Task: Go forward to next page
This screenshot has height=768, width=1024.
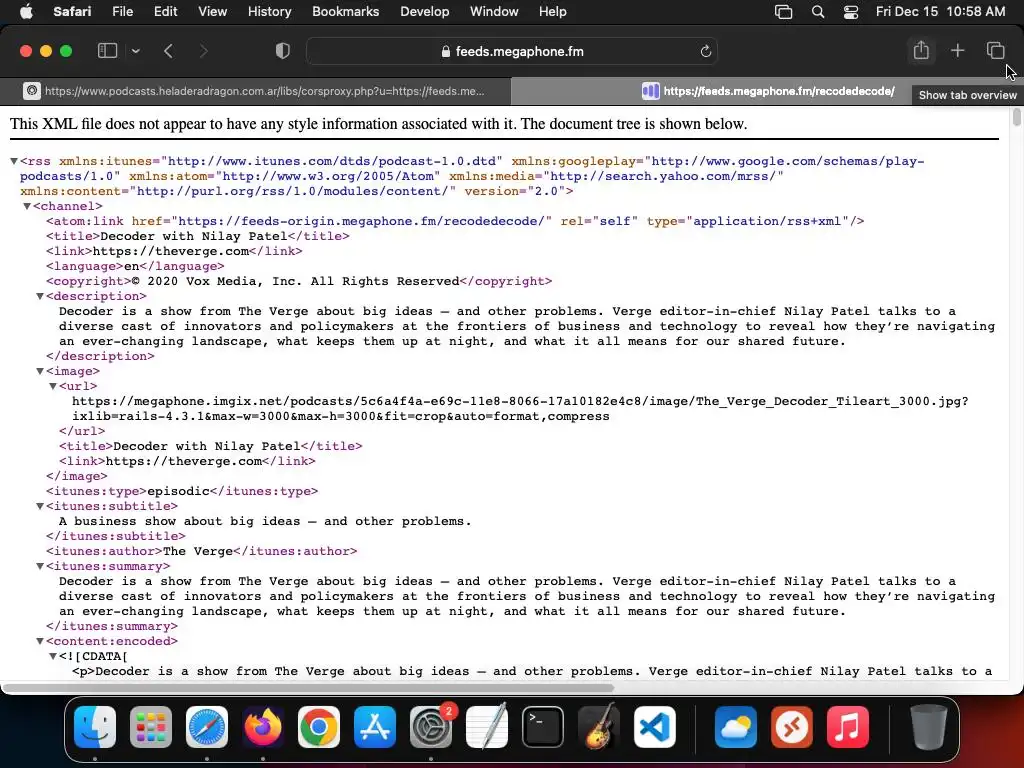Action: [x=203, y=51]
